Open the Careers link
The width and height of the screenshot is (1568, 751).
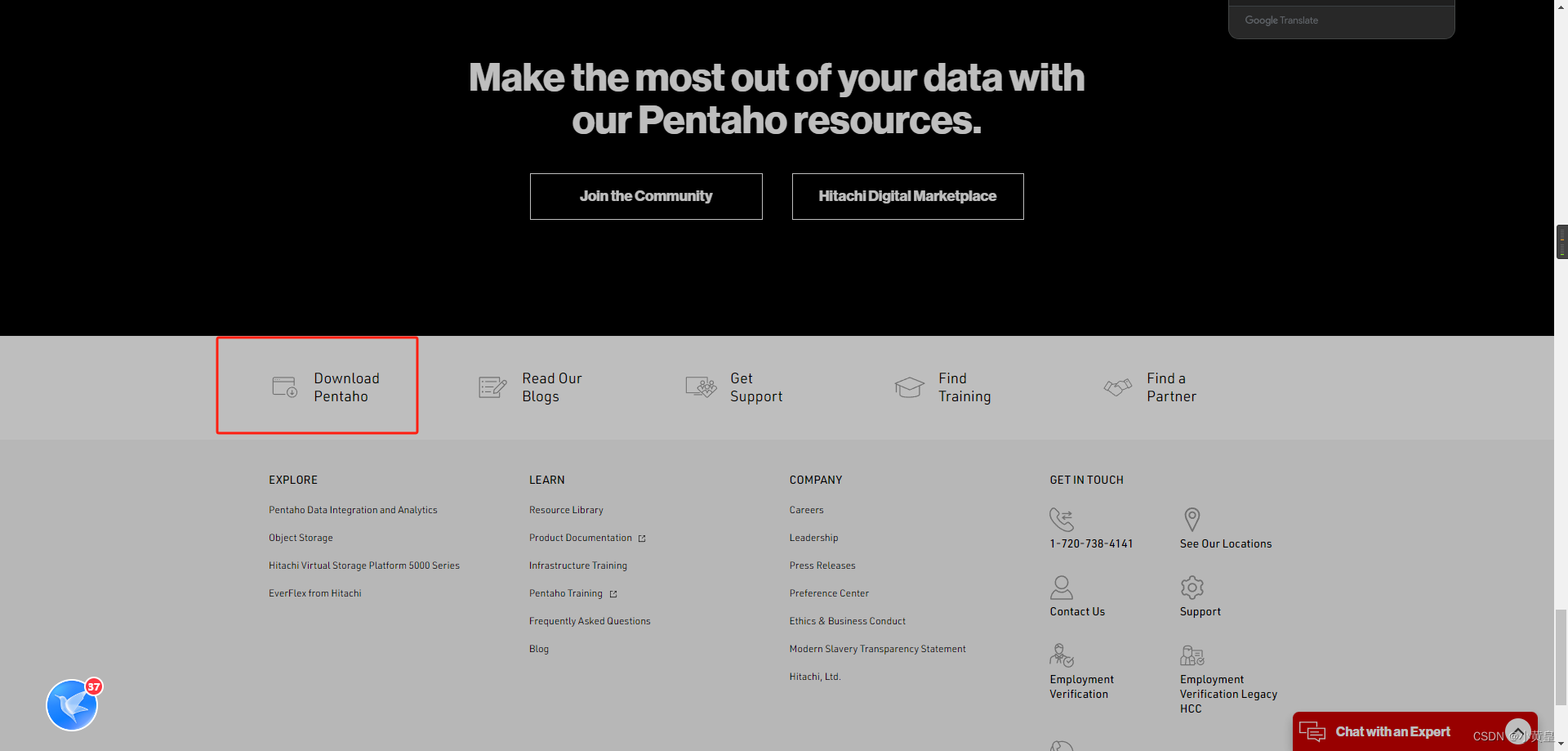pyautogui.click(x=806, y=510)
